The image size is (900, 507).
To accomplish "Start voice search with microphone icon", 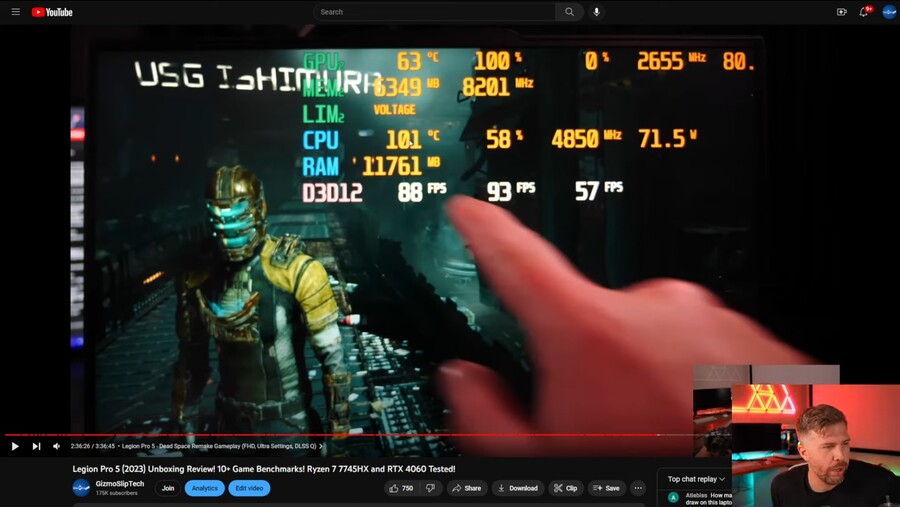I will coord(596,11).
